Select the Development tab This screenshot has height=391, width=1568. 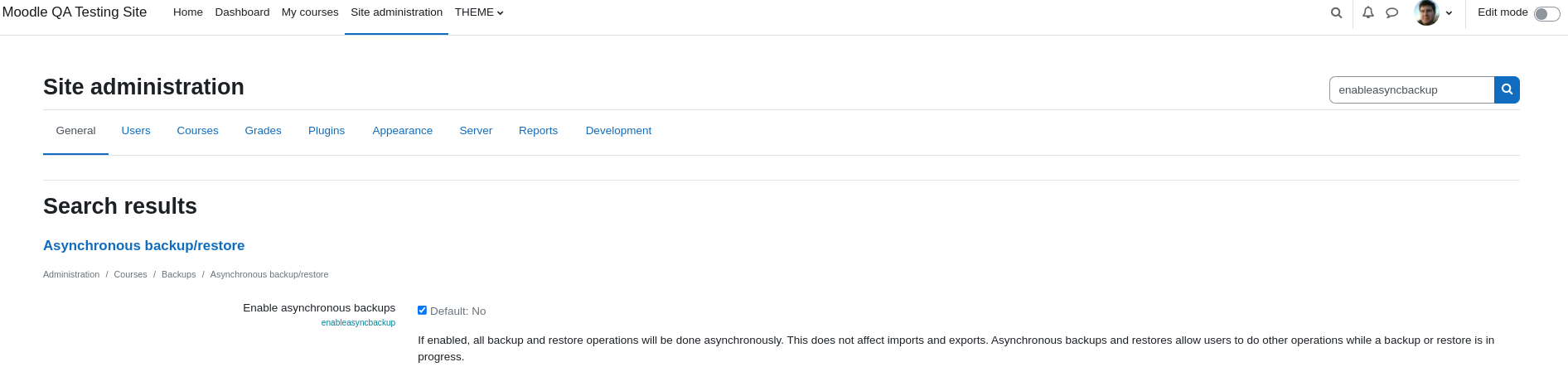pos(618,131)
